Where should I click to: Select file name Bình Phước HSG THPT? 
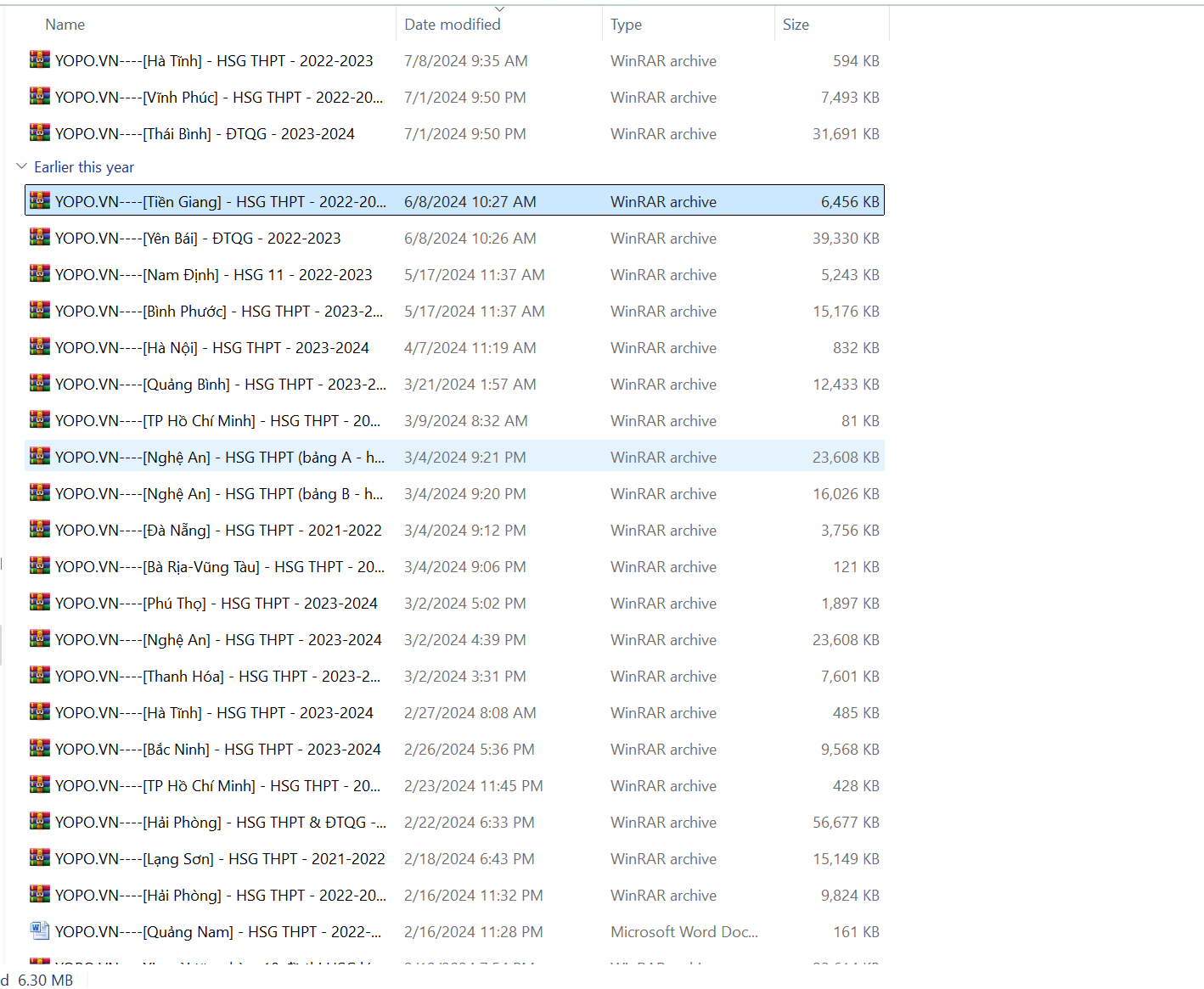pos(219,312)
